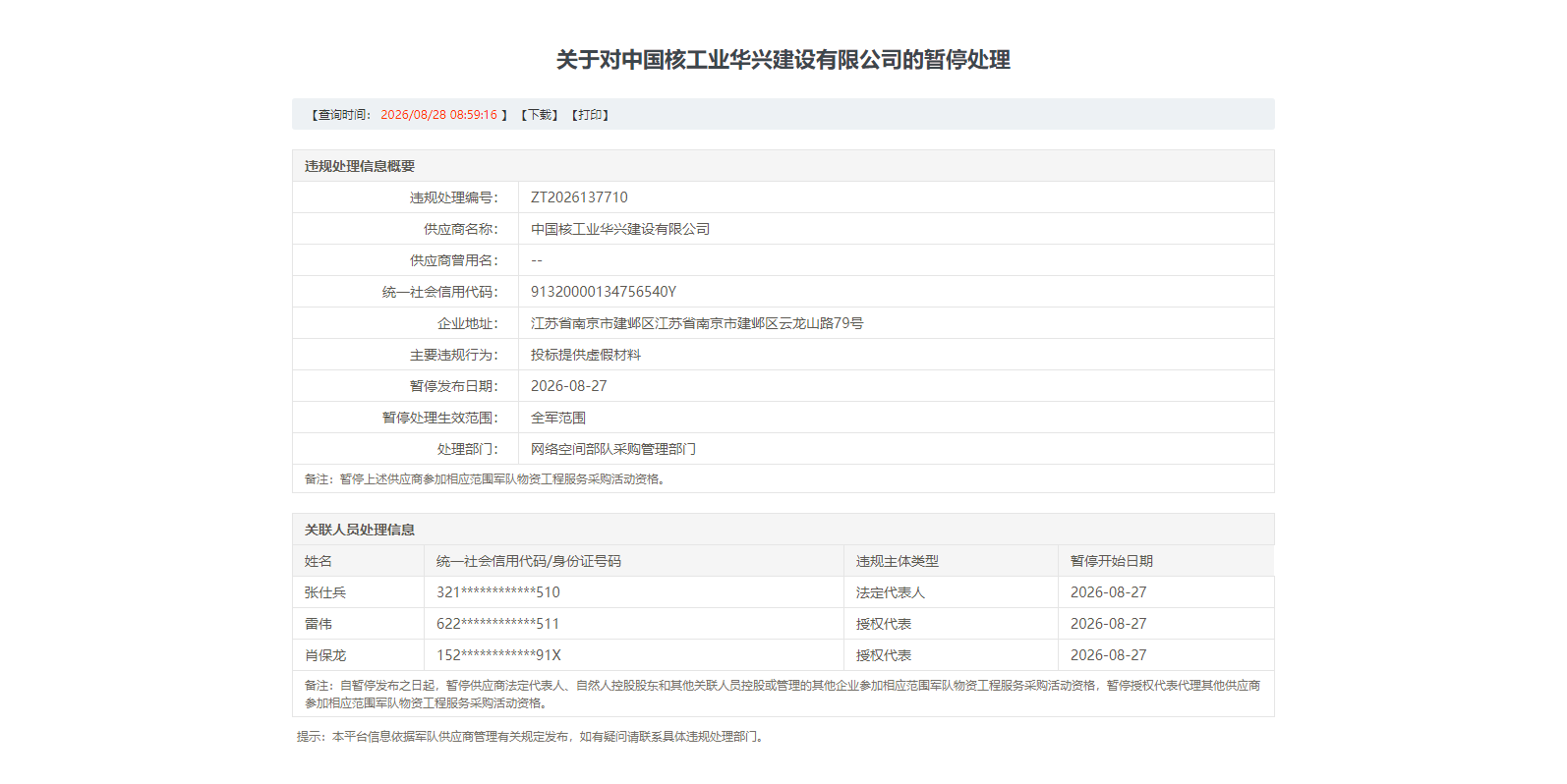Click 授权代表 in 雷伟 row
1567x784 pixels.
click(884, 624)
